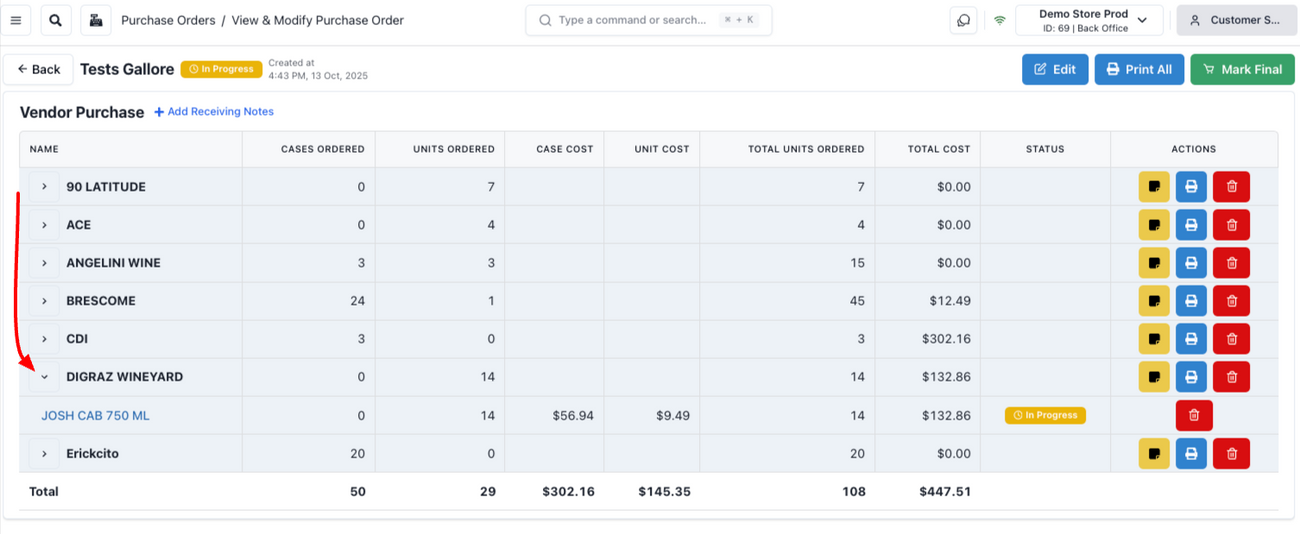The width and height of the screenshot is (1300, 534).
Task: Delete the JOSH CAB 750 ML item
Action: point(1194,415)
